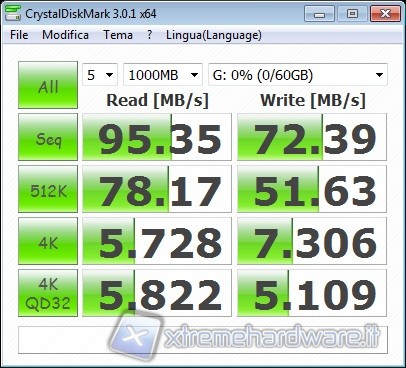Click the Seq write result 72.39
This screenshot has height=368, width=406.
(312, 137)
